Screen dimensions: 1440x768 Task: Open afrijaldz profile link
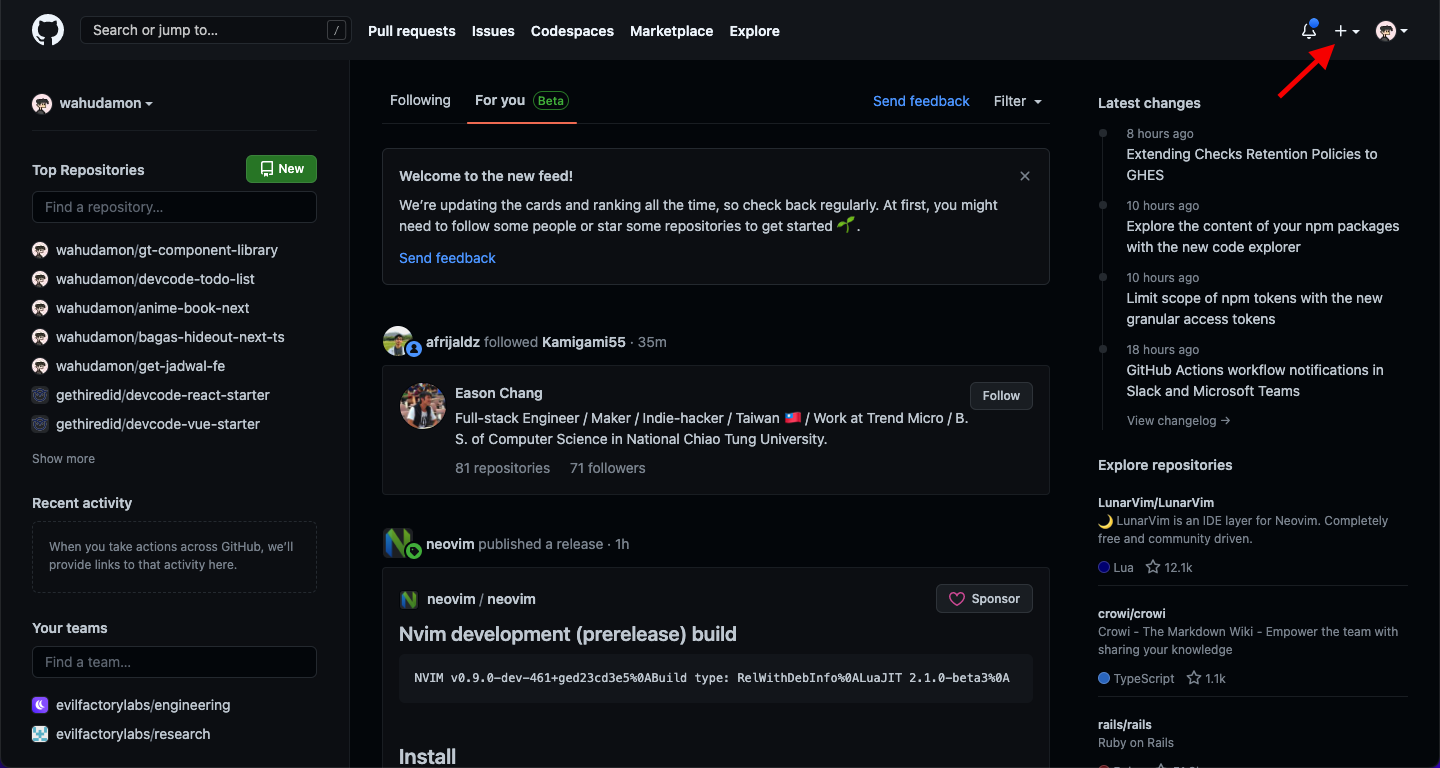453,342
